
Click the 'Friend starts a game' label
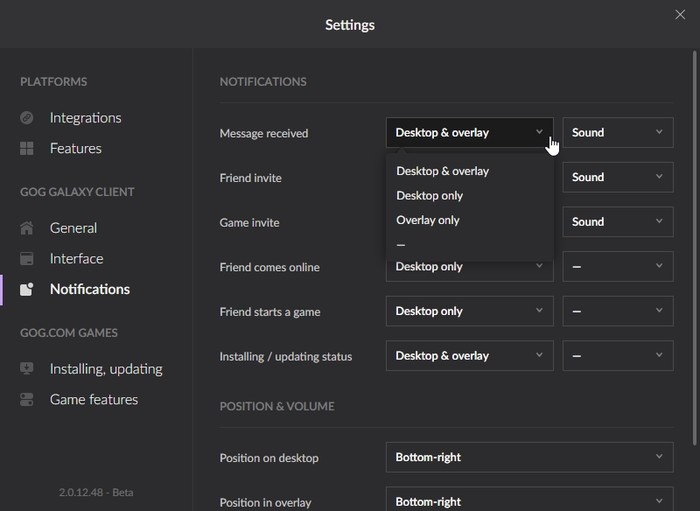[x=270, y=312]
